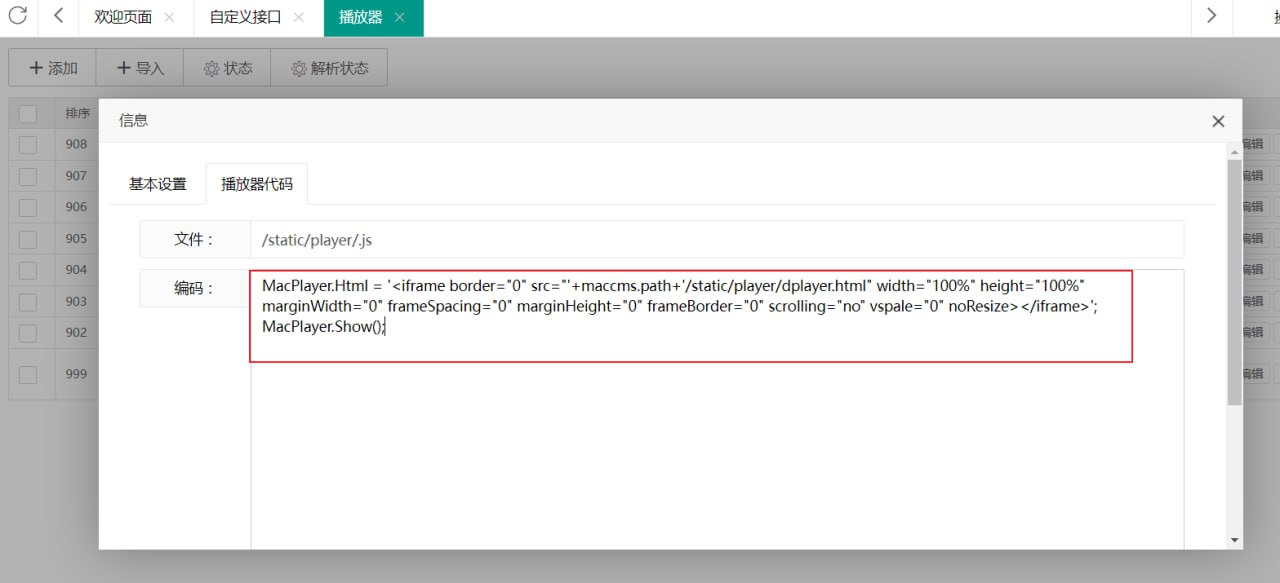The height and width of the screenshot is (583, 1280).
Task: Click the 导入 button
Action: click(x=140, y=68)
